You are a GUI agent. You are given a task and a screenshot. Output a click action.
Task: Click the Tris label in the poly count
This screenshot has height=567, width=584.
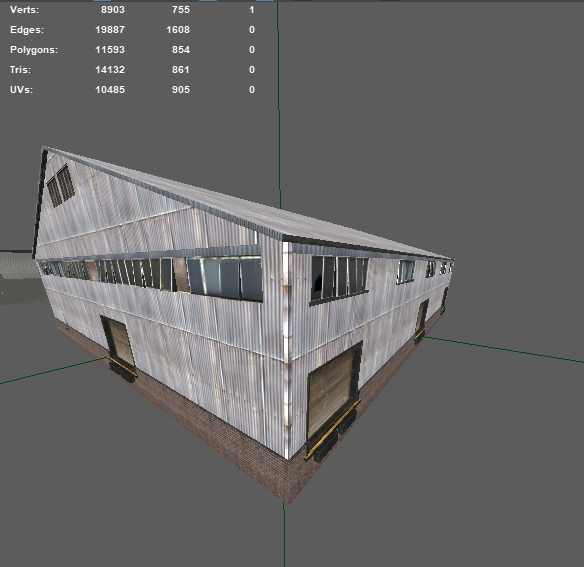tap(20, 70)
